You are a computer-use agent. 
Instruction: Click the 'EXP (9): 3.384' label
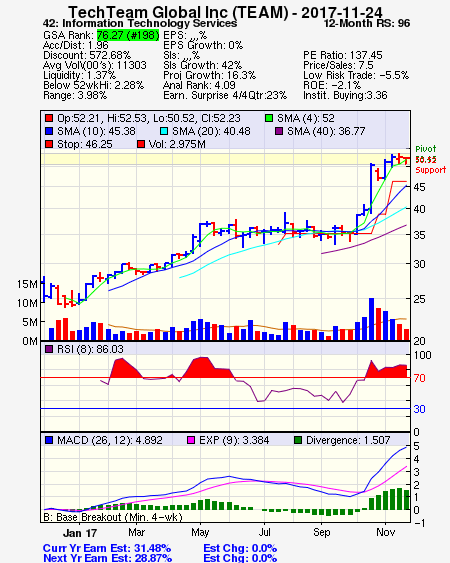(x=234, y=440)
